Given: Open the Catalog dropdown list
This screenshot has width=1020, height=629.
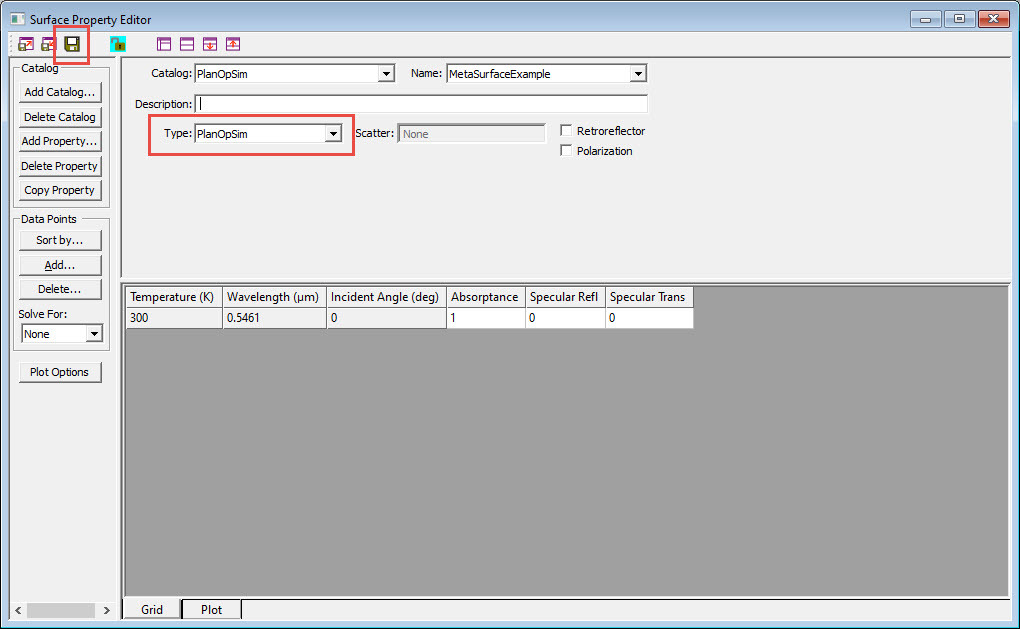Looking at the screenshot, I should [x=386, y=74].
